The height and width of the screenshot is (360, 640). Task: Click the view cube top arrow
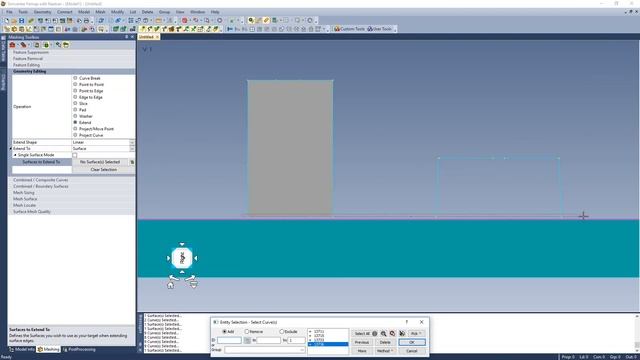(182, 244)
